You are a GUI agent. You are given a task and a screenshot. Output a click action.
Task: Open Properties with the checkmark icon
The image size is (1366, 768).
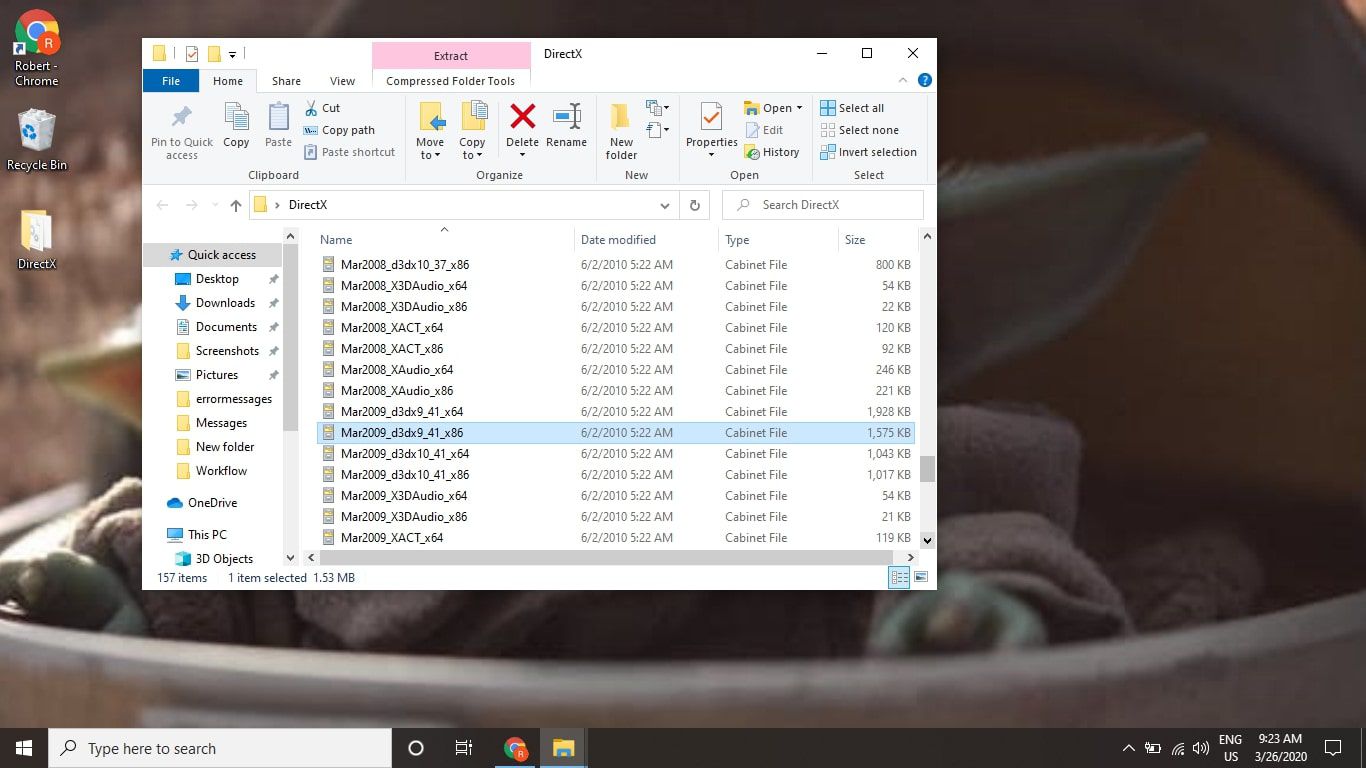coord(711,118)
